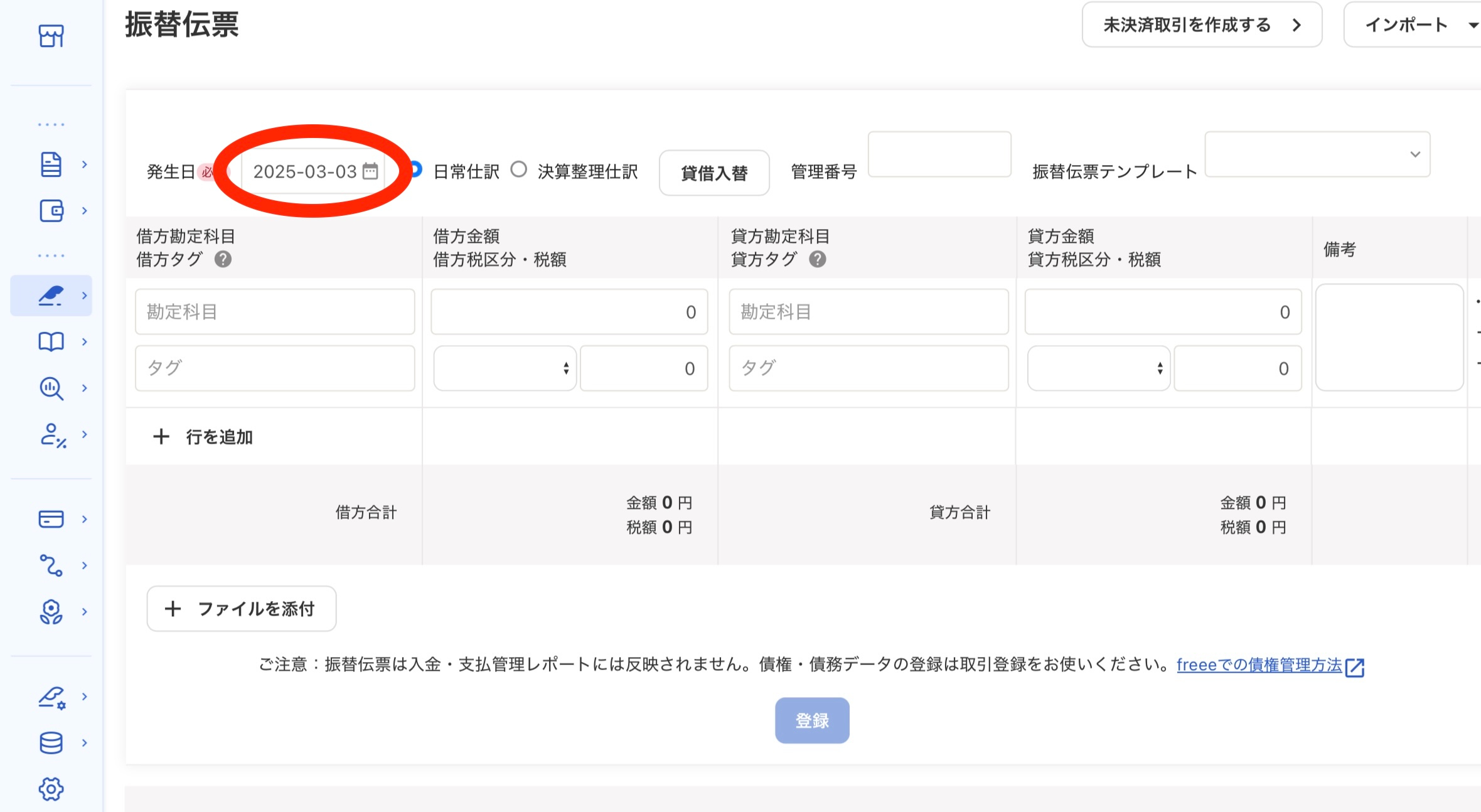
Task: Click the 借方 勘定科目 input field
Action: coord(274,312)
